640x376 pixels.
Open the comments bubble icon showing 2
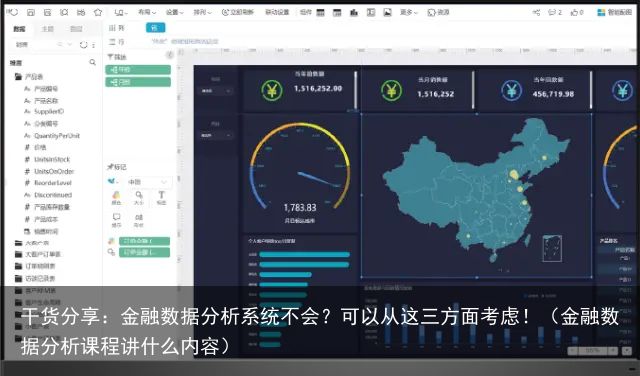tap(555, 12)
